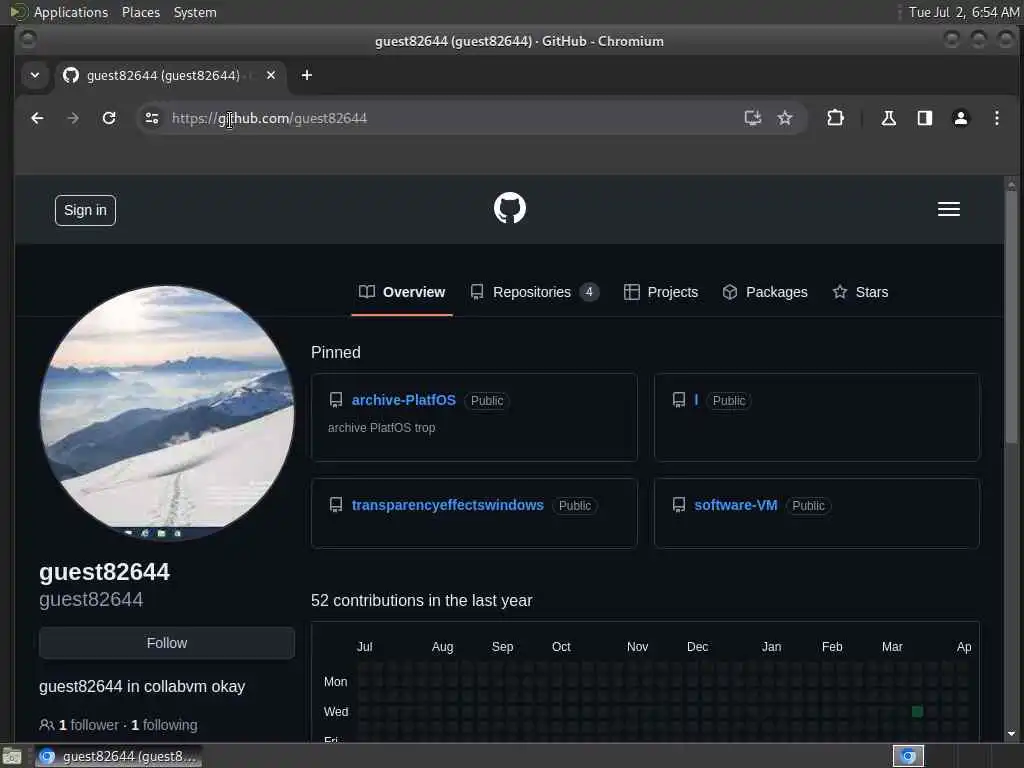This screenshot has width=1024, height=768.
Task: Click the Chromium taskbar window button
Action: (x=118, y=756)
